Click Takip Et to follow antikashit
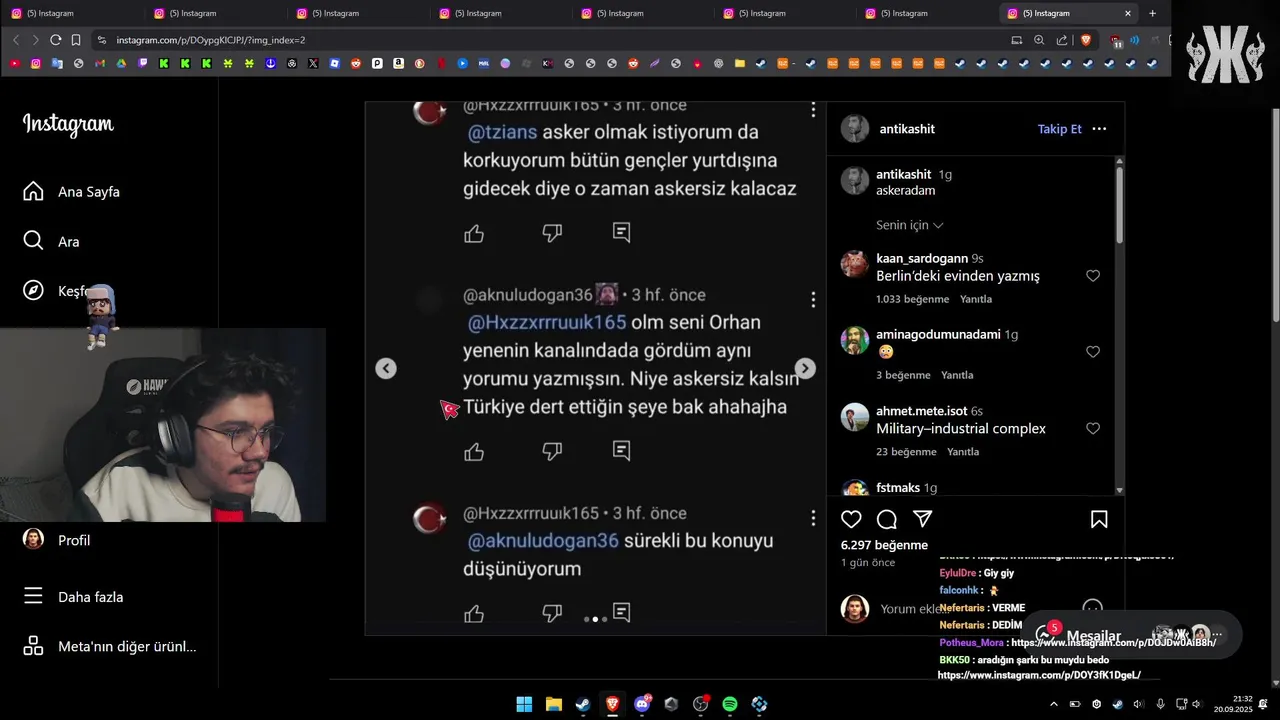The image size is (1280, 720). (1059, 129)
